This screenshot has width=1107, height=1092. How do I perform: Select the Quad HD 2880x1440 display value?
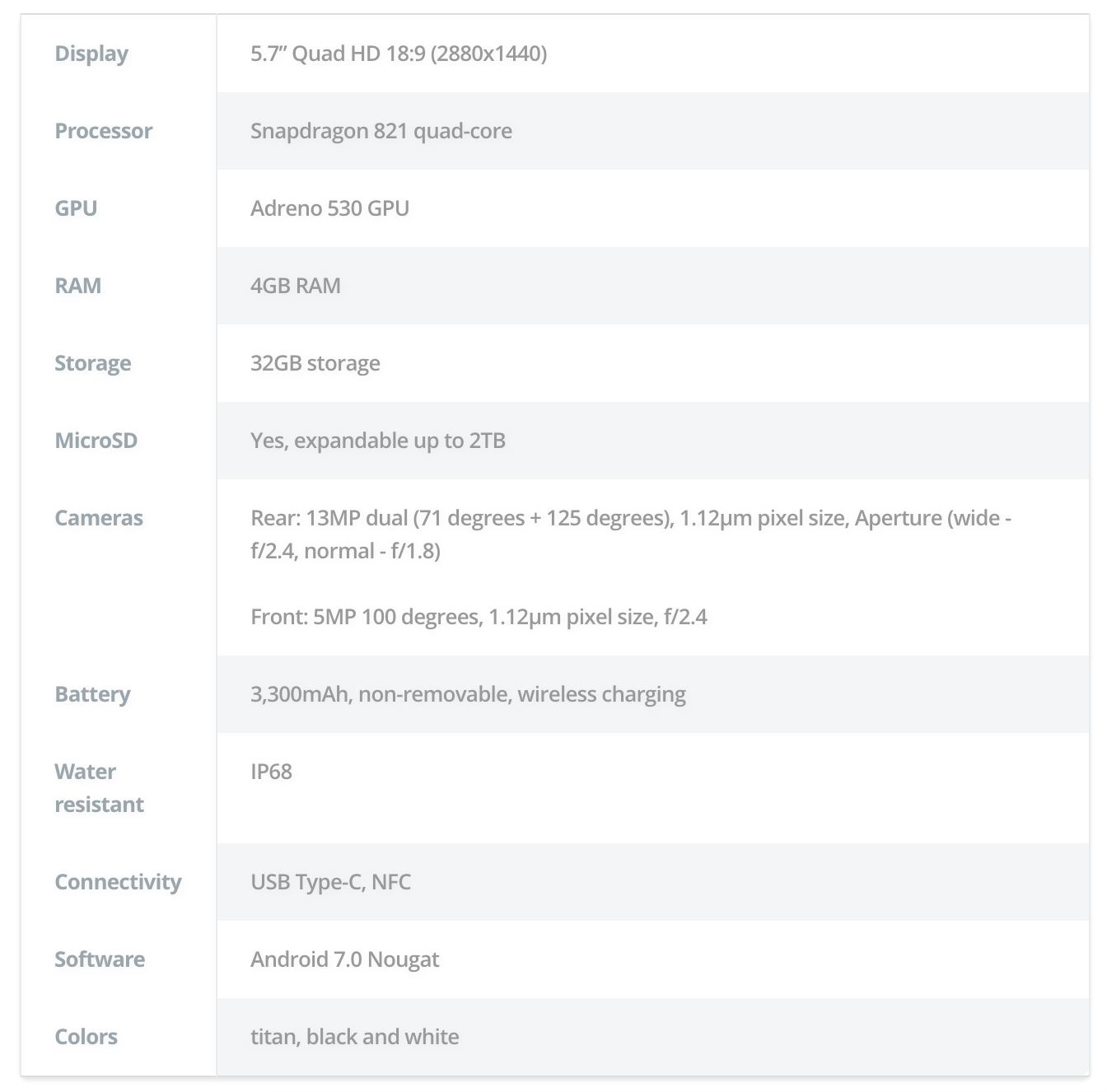(x=399, y=54)
